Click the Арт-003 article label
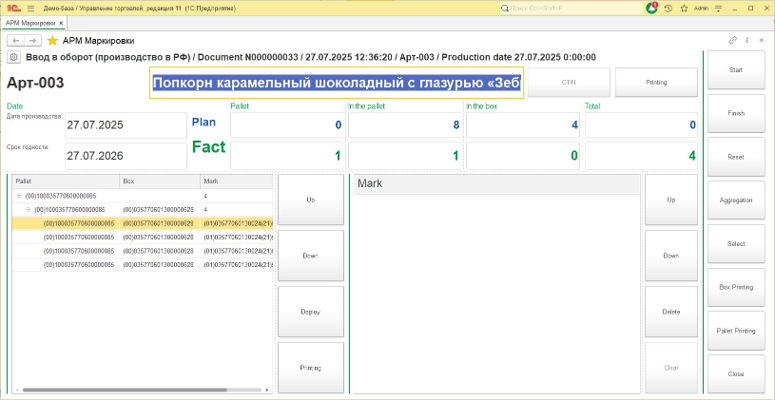The image size is (775, 400). (x=35, y=83)
